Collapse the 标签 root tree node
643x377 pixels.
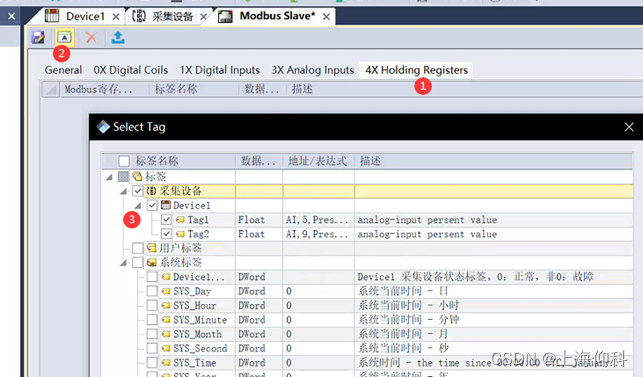[109, 177]
